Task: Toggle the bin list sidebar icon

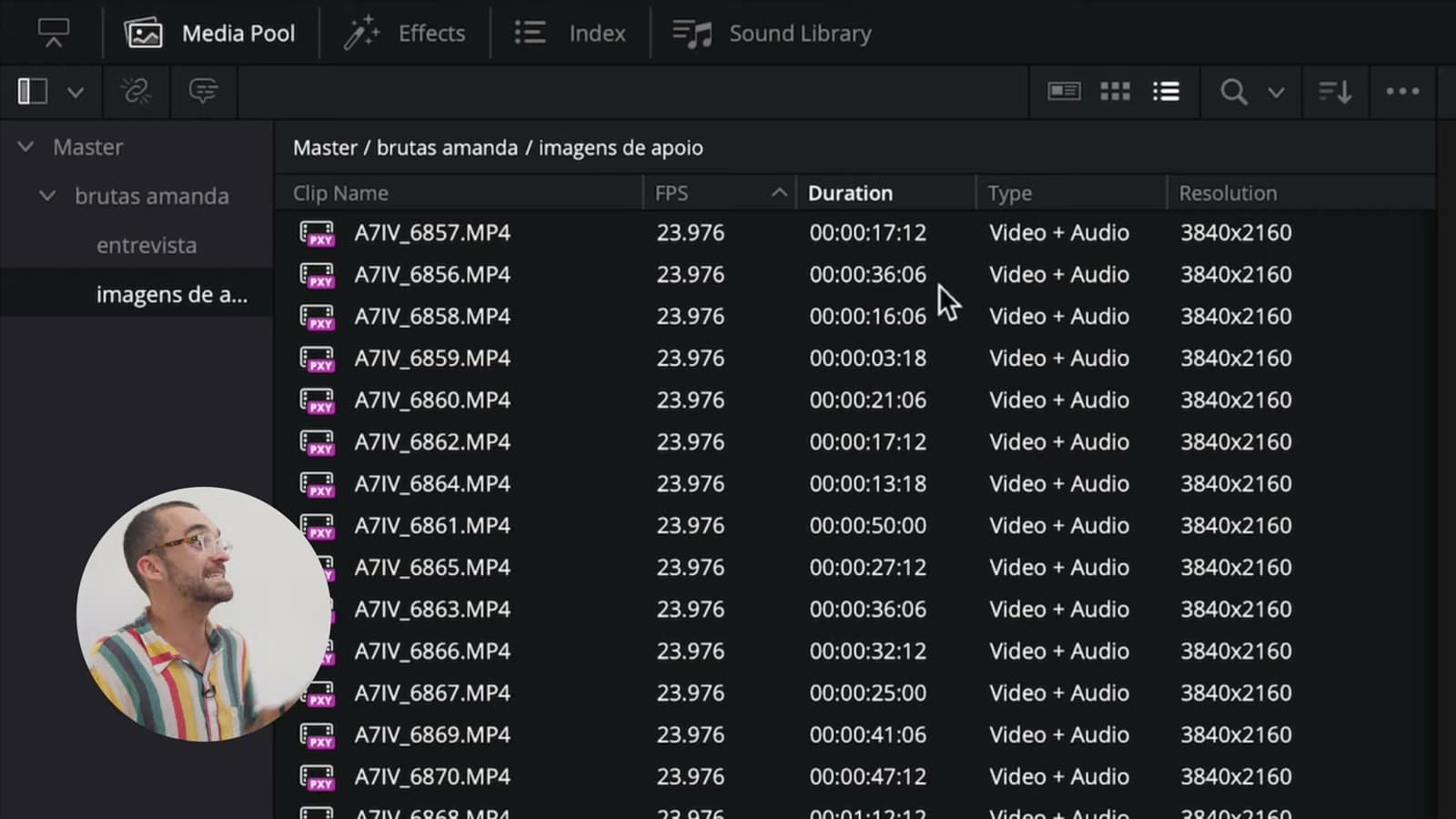Action: pos(32,91)
